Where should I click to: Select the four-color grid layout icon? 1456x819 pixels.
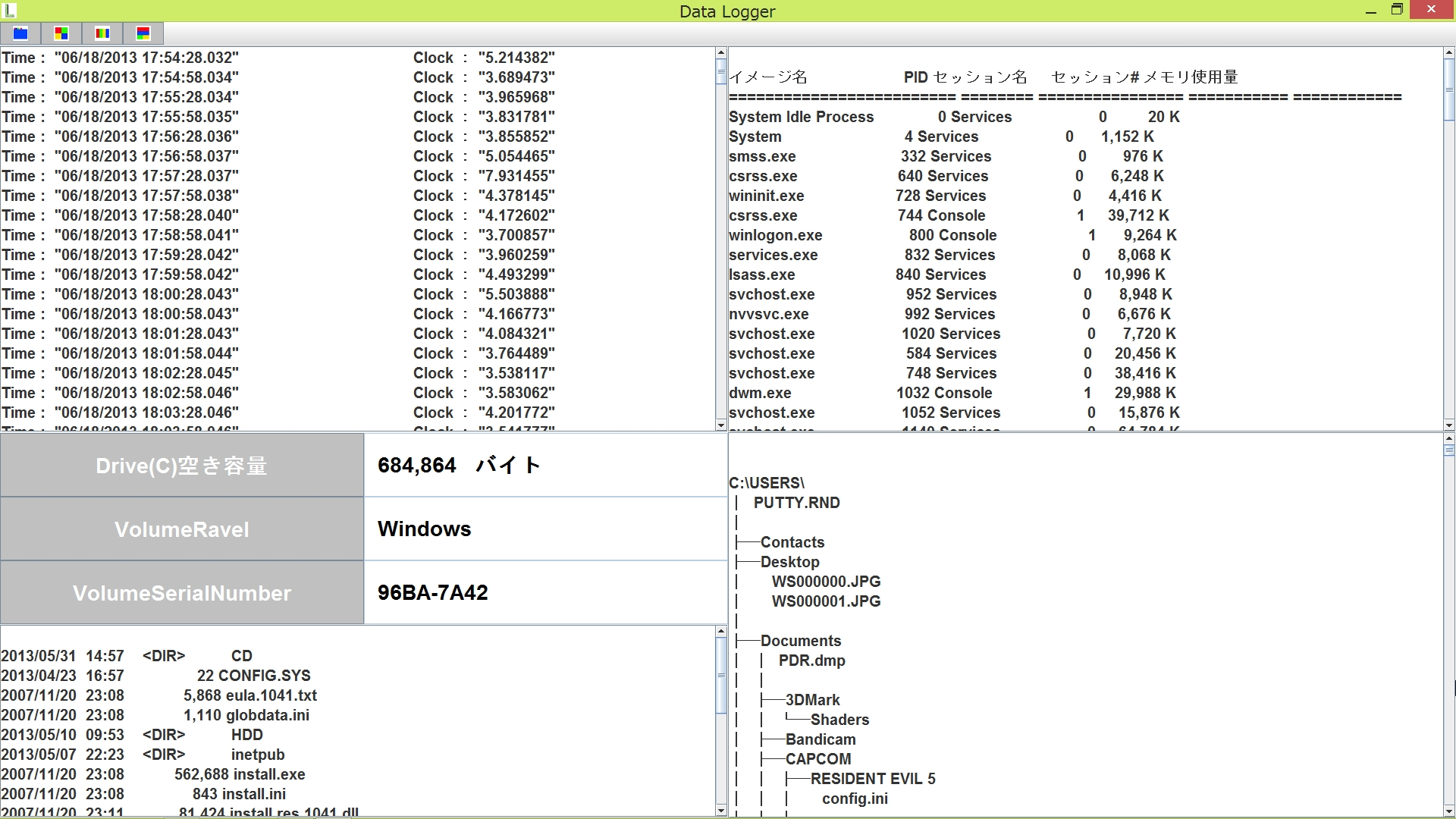(x=61, y=33)
